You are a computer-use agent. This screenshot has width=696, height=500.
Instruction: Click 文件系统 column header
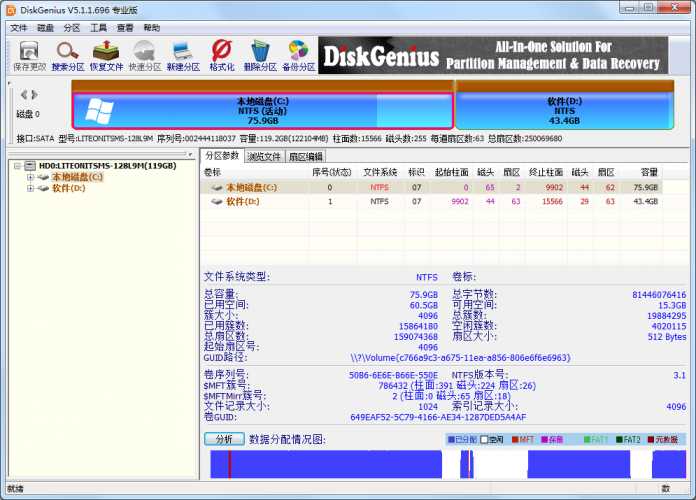point(380,172)
